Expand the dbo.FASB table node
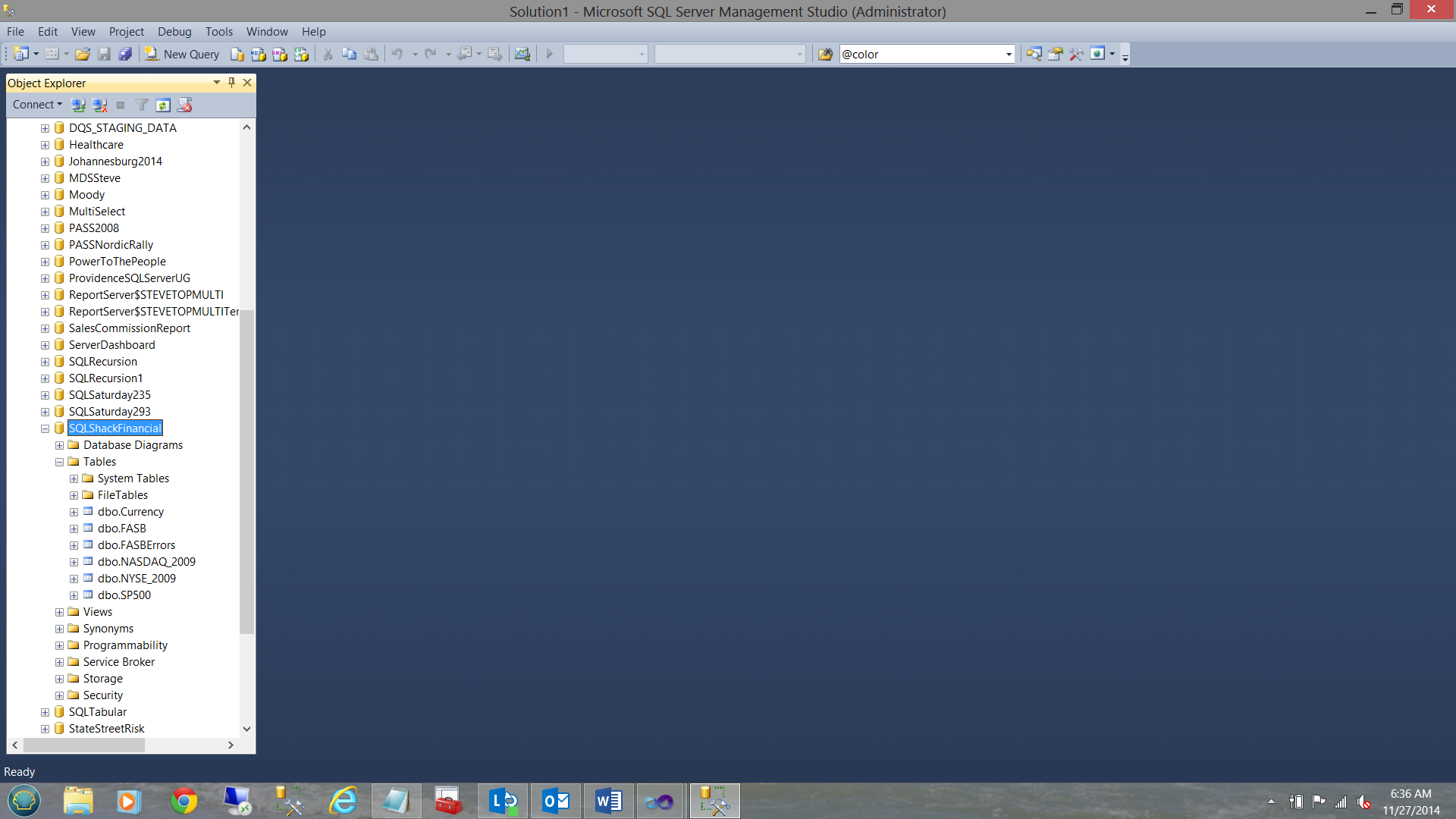 (x=74, y=529)
